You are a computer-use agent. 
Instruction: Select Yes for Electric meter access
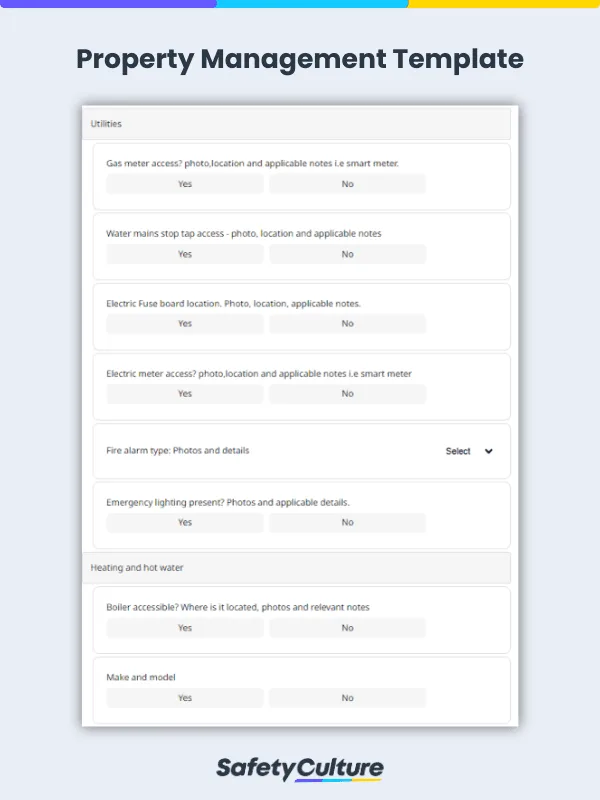pyautogui.click(x=185, y=394)
